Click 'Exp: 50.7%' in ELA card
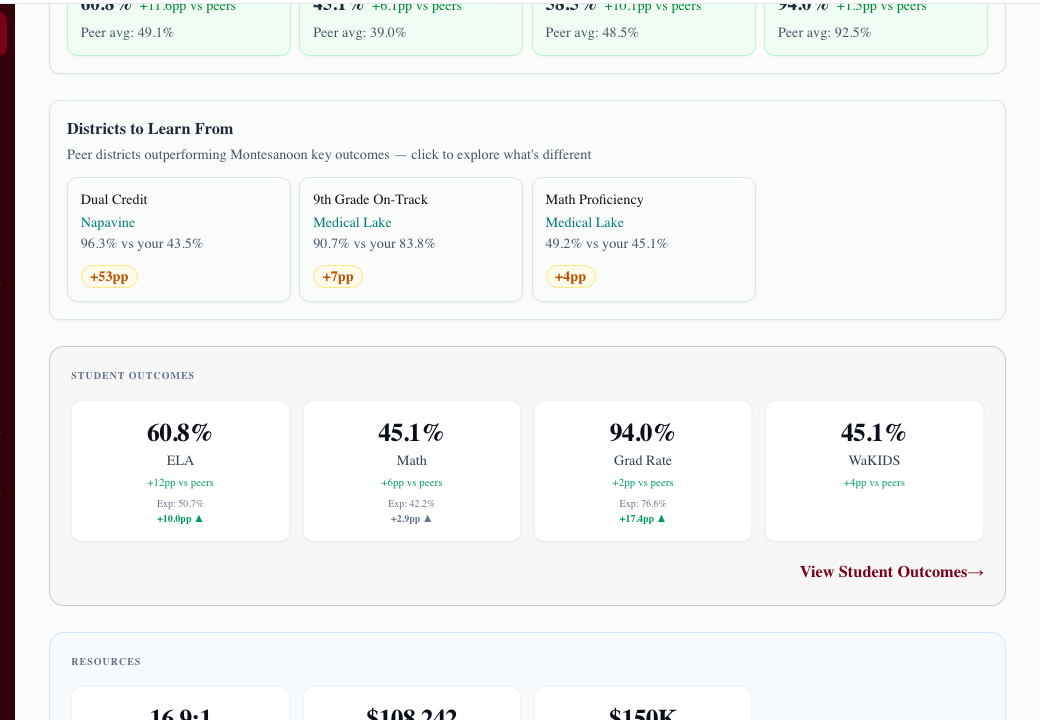This screenshot has width=1040, height=720. point(180,503)
